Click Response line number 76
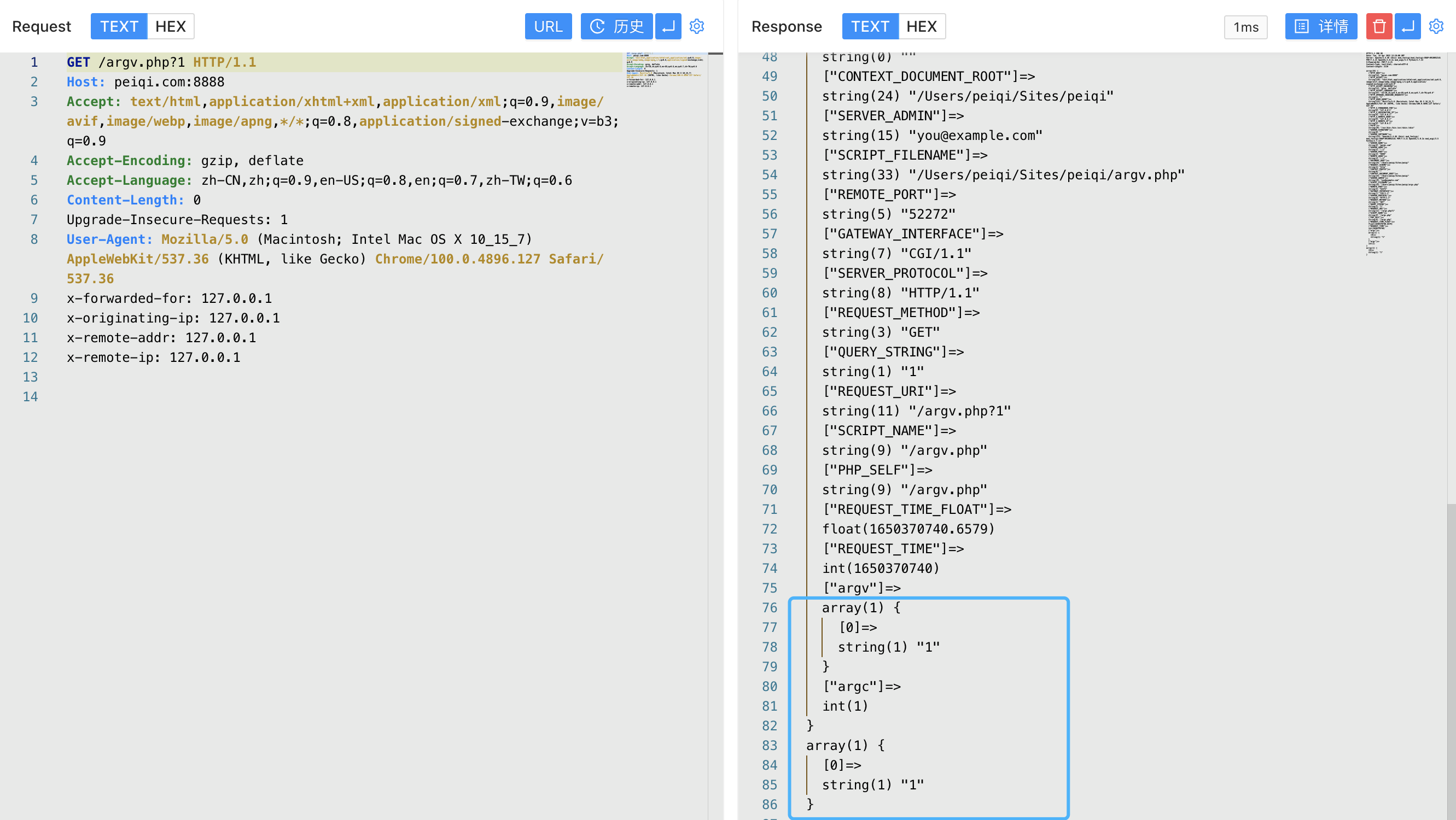 (769, 608)
